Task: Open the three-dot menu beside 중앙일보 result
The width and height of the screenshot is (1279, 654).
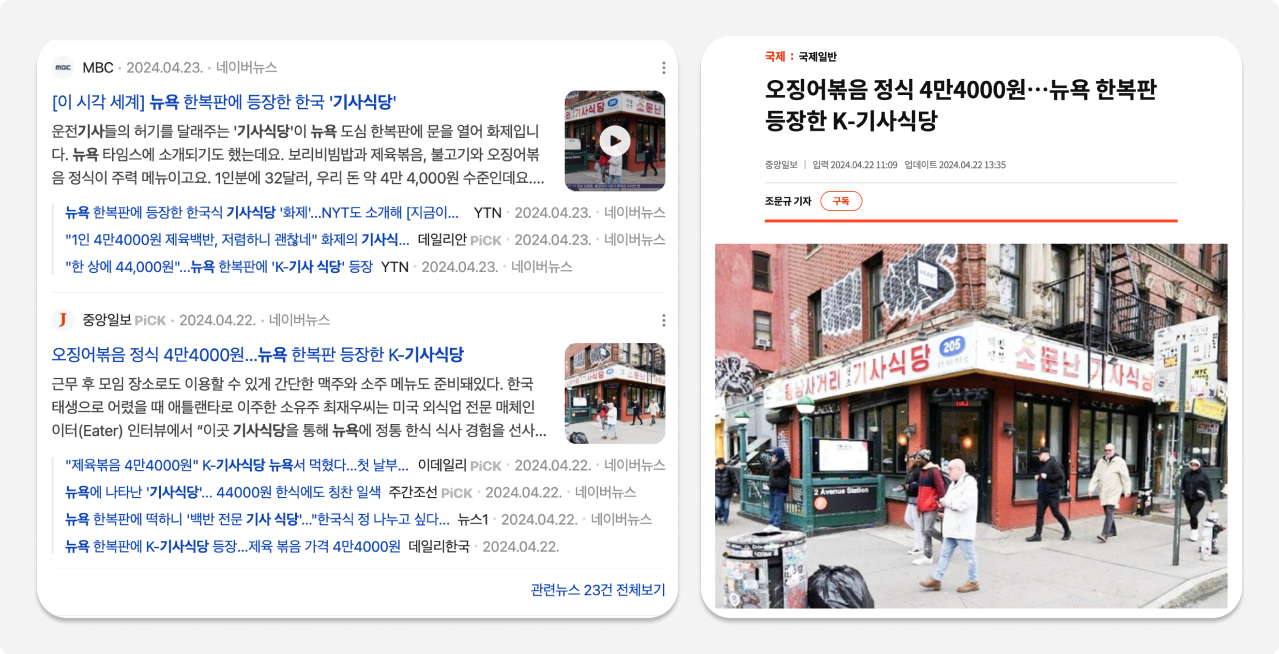Action: coord(663,320)
